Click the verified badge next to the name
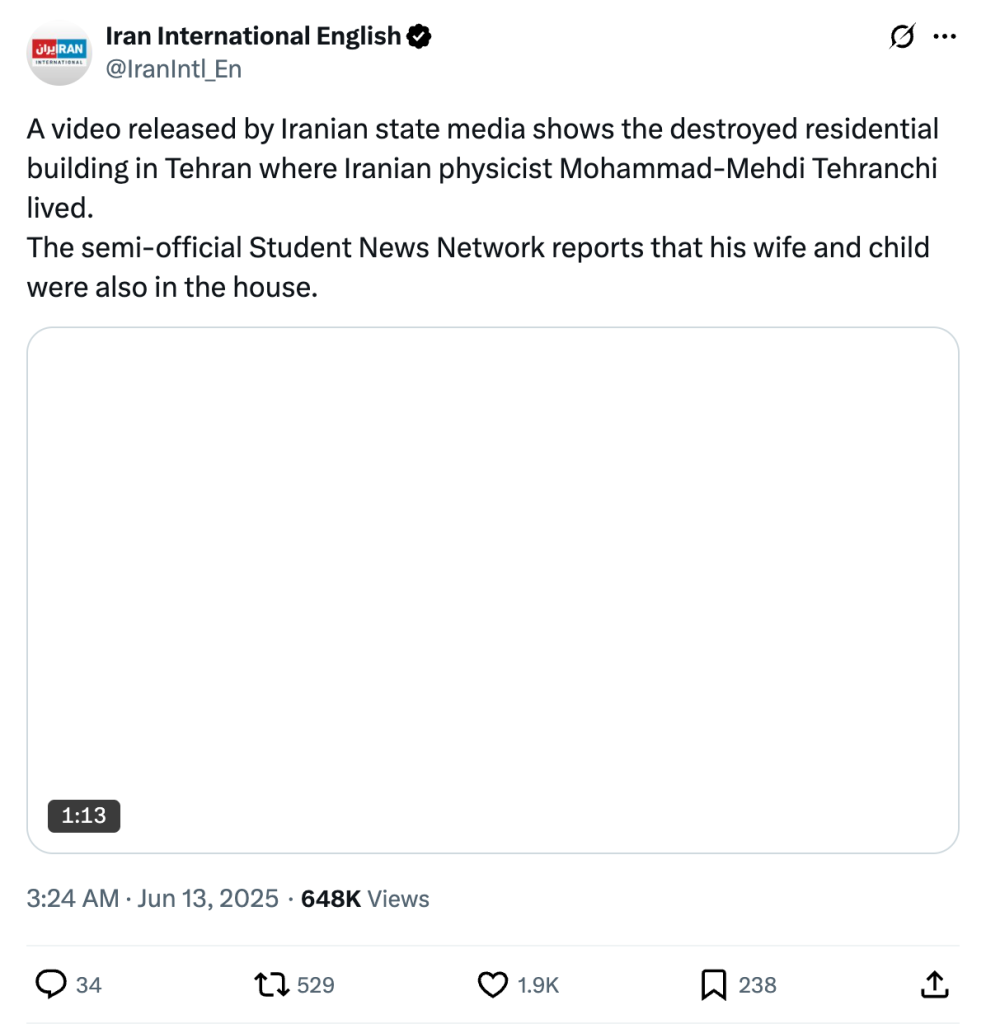 pos(419,37)
